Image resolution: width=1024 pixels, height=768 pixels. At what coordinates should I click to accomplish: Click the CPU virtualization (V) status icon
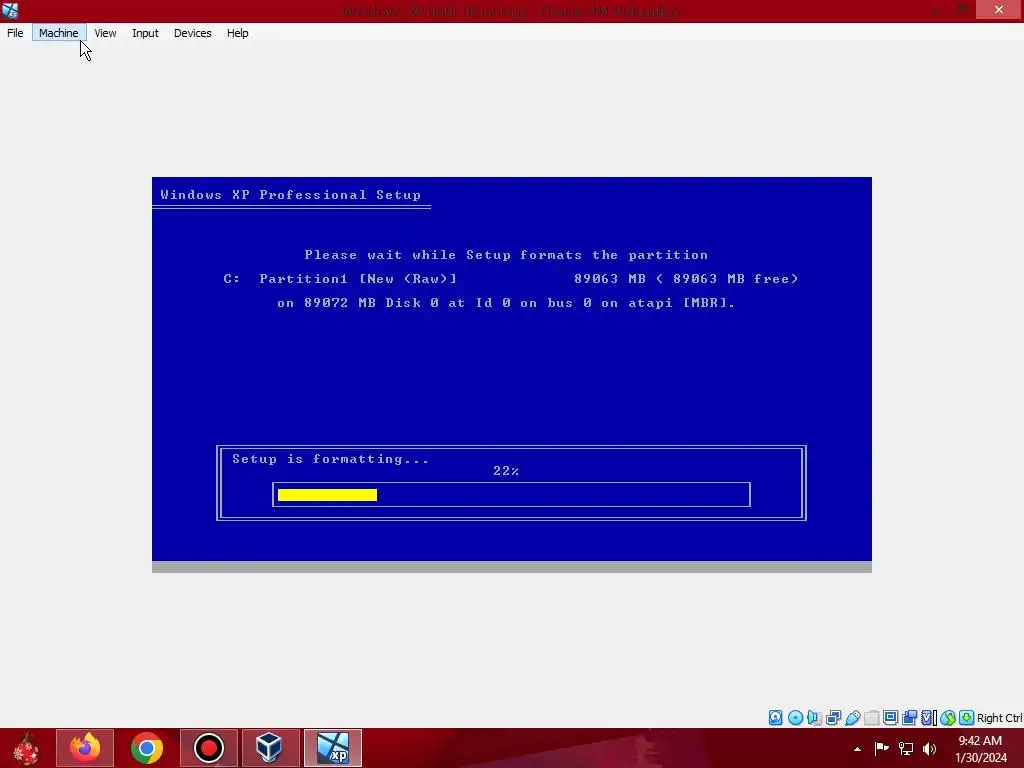tap(929, 718)
